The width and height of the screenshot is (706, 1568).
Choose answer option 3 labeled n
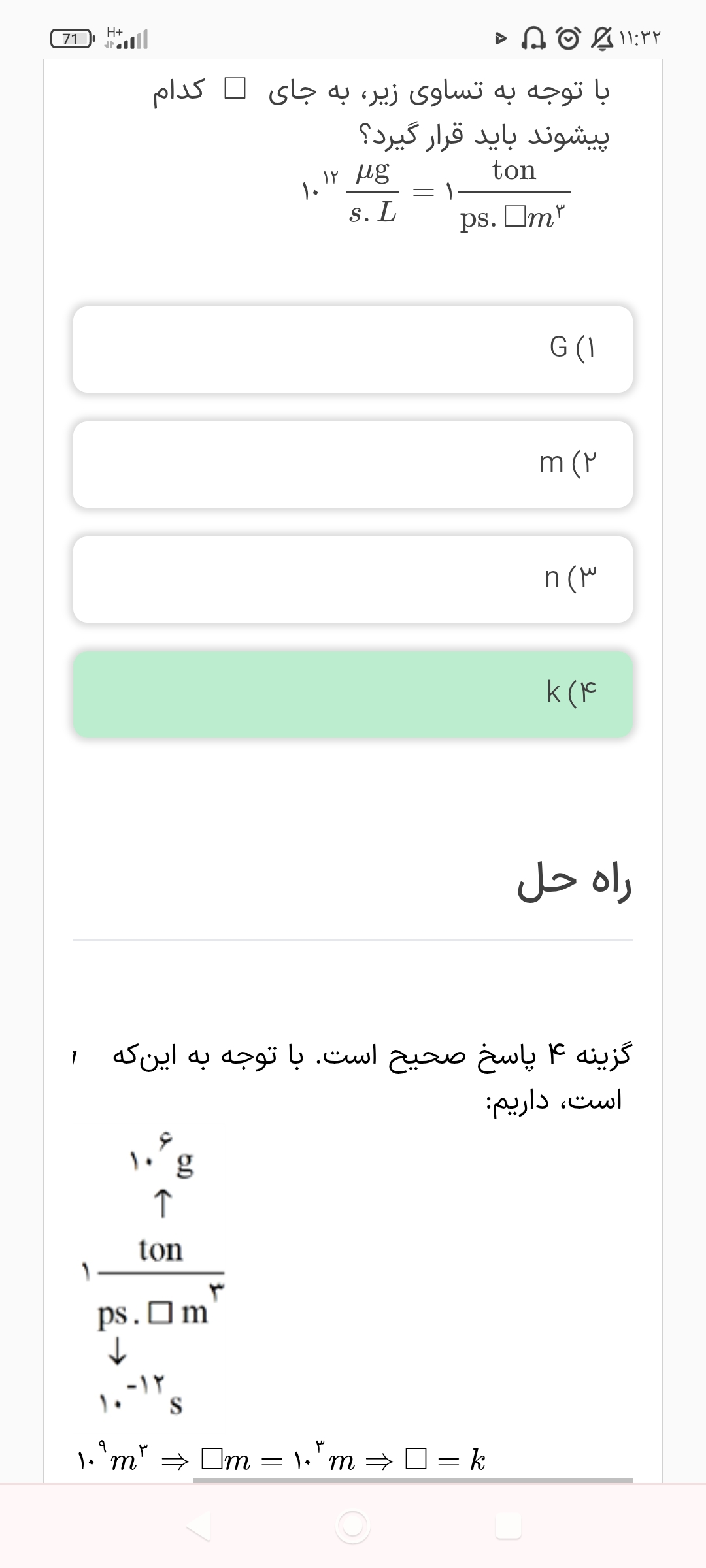pyautogui.click(x=353, y=580)
